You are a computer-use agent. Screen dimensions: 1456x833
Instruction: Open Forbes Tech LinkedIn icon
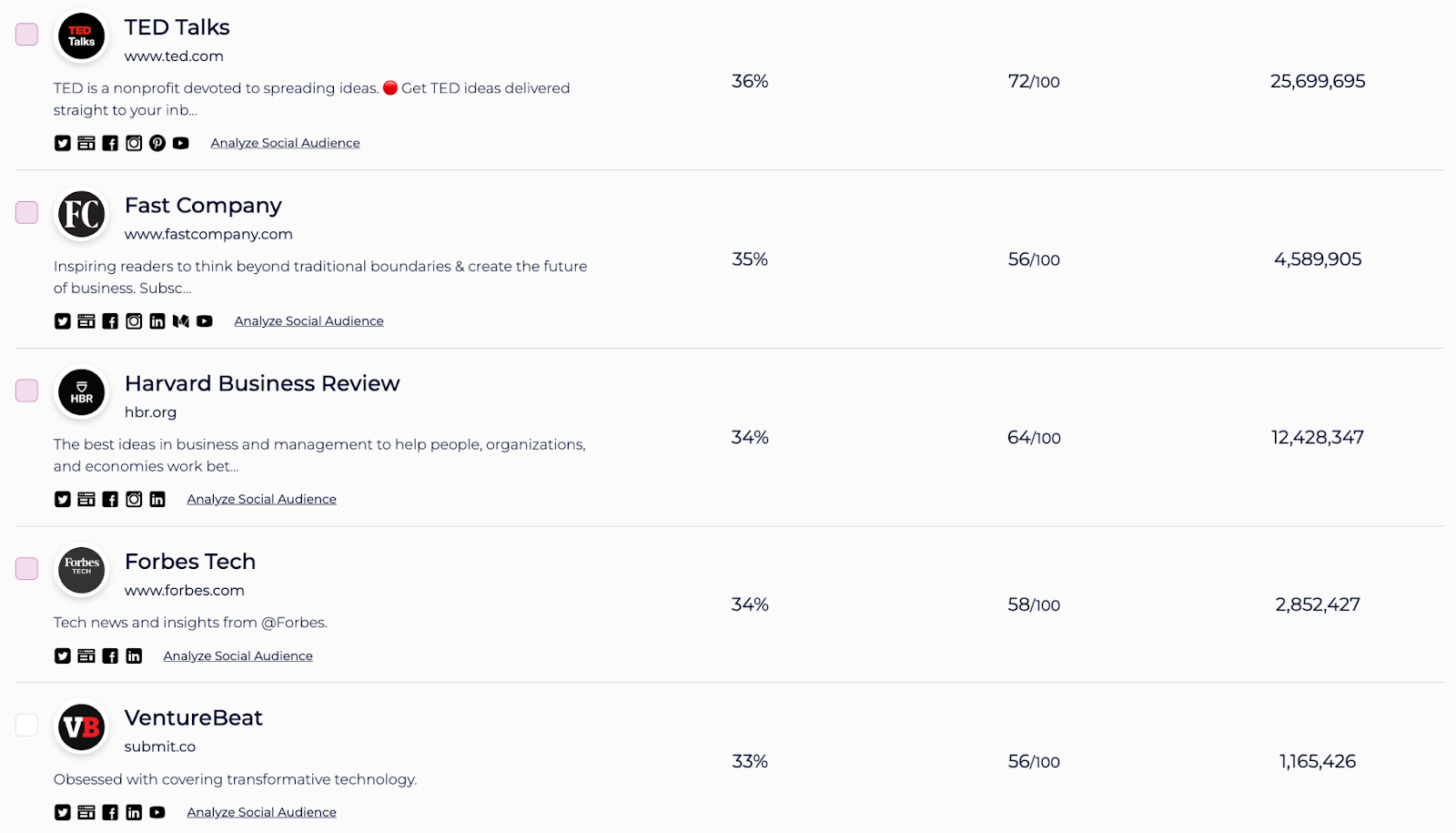tap(134, 655)
